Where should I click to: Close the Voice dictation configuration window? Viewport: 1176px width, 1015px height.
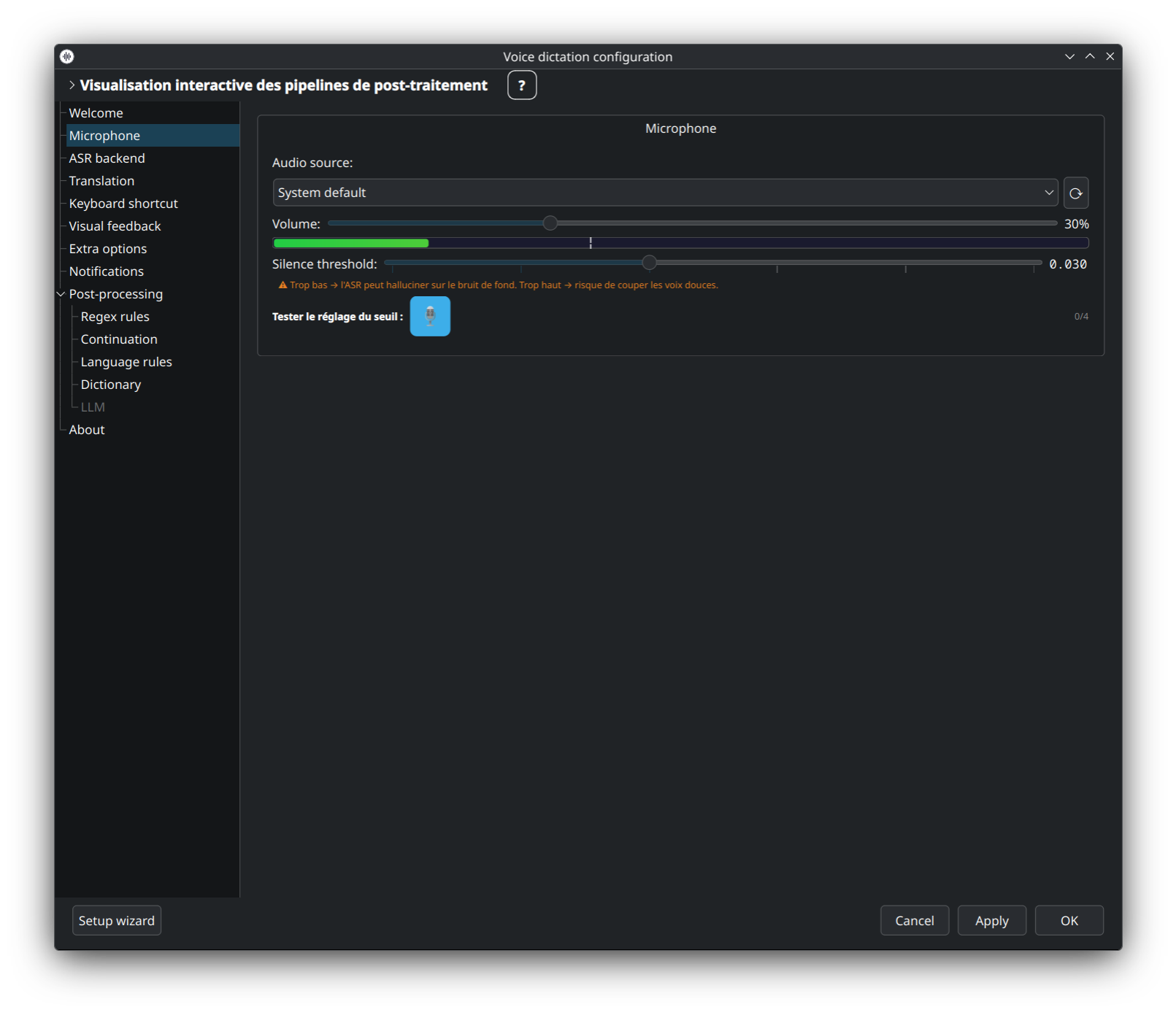click(x=1110, y=56)
